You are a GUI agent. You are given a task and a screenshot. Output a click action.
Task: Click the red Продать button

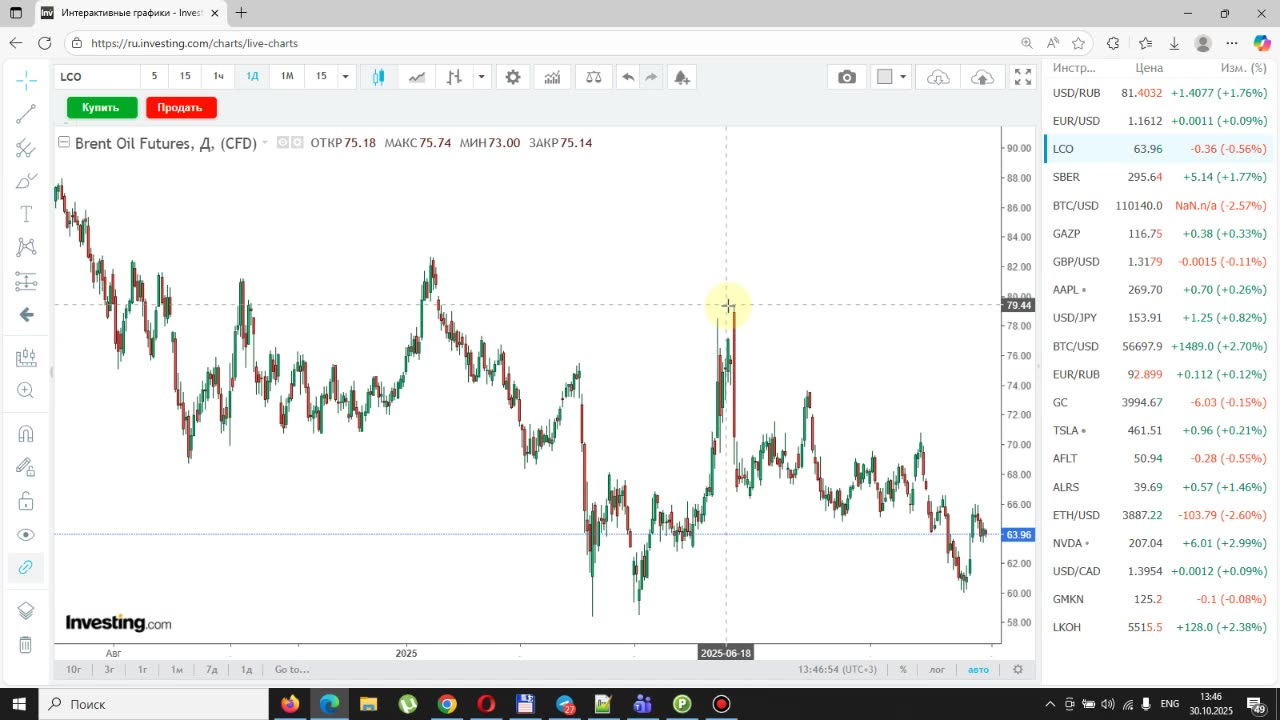(180, 107)
